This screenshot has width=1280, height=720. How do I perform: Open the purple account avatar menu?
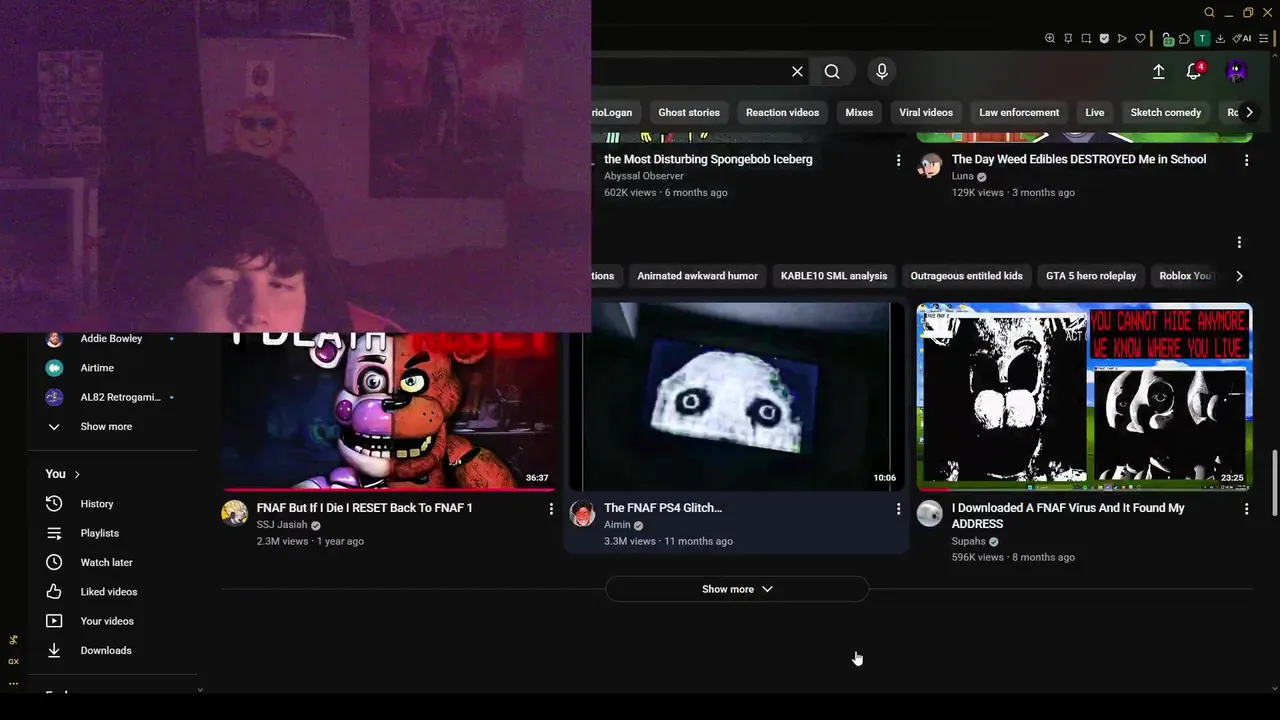[x=1237, y=72]
